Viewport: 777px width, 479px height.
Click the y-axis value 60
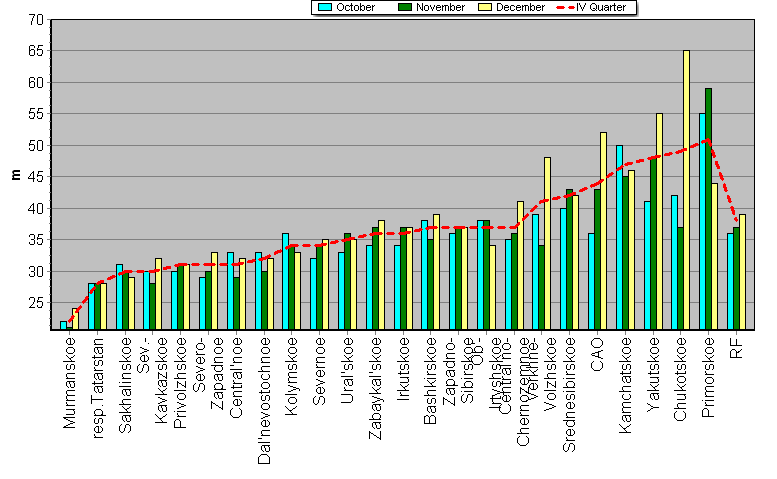click(x=36, y=83)
